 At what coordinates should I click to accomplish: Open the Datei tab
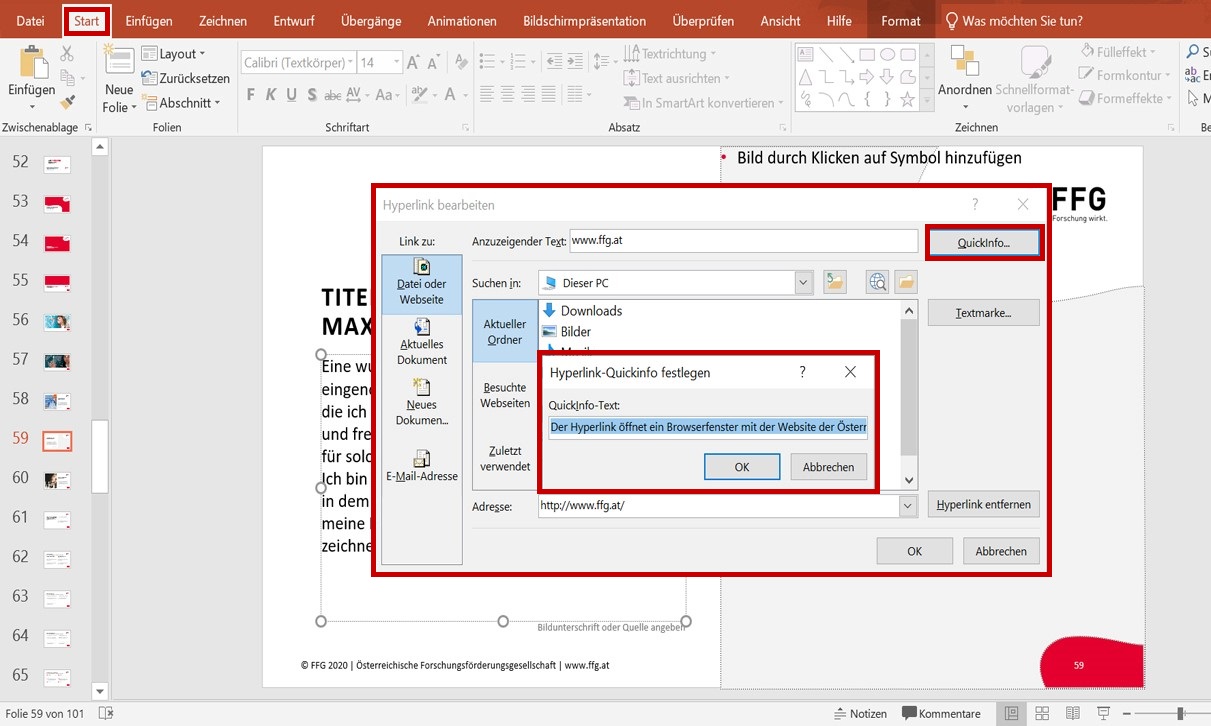click(31, 20)
